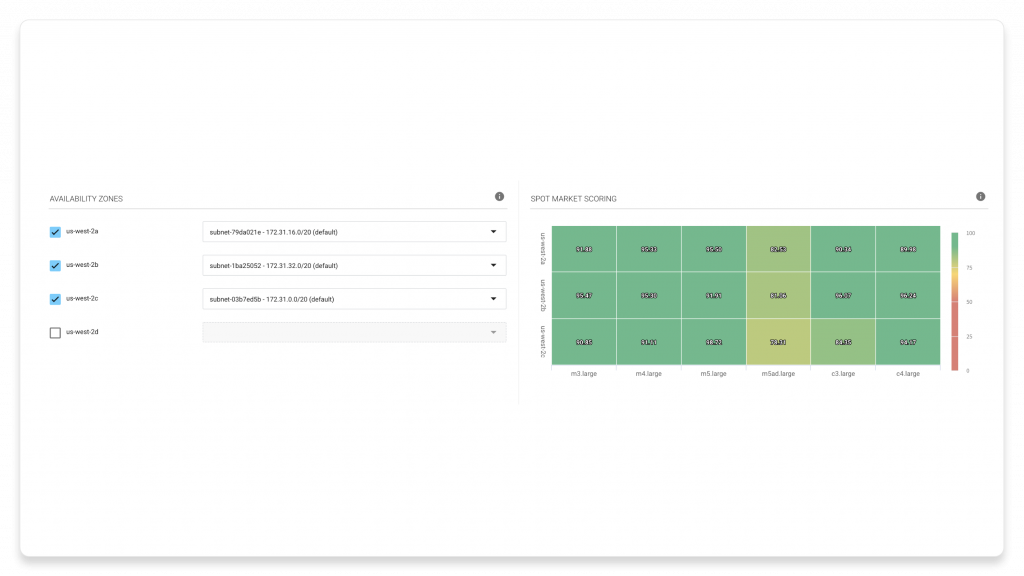
Task: Click the c3.large axis label
Action: [843, 374]
